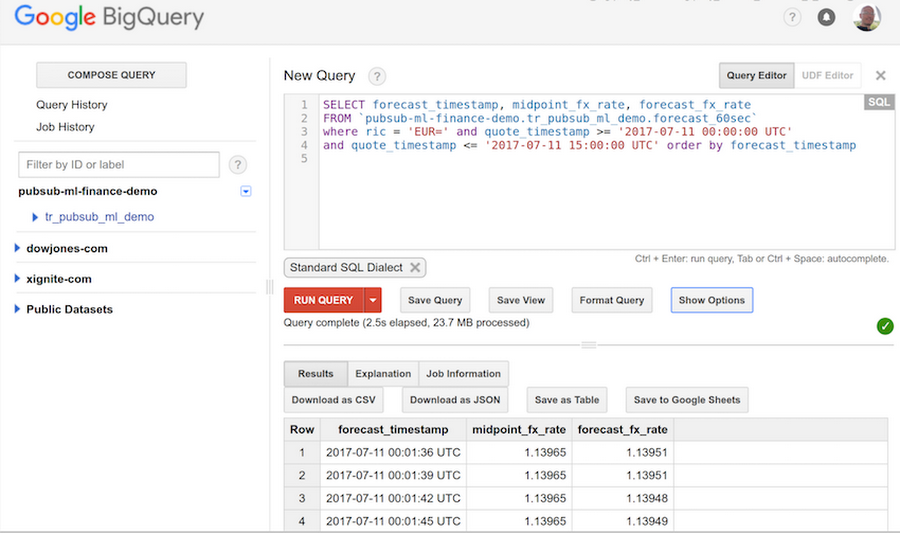
Task: Select the Explanation tab
Action: click(383, 374)
